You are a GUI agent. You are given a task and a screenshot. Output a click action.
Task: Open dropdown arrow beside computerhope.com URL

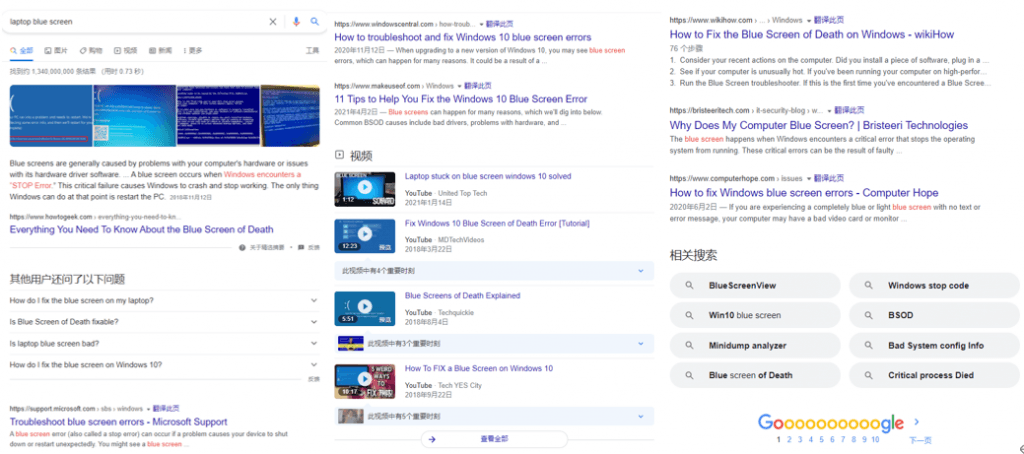tap(809, 178)
